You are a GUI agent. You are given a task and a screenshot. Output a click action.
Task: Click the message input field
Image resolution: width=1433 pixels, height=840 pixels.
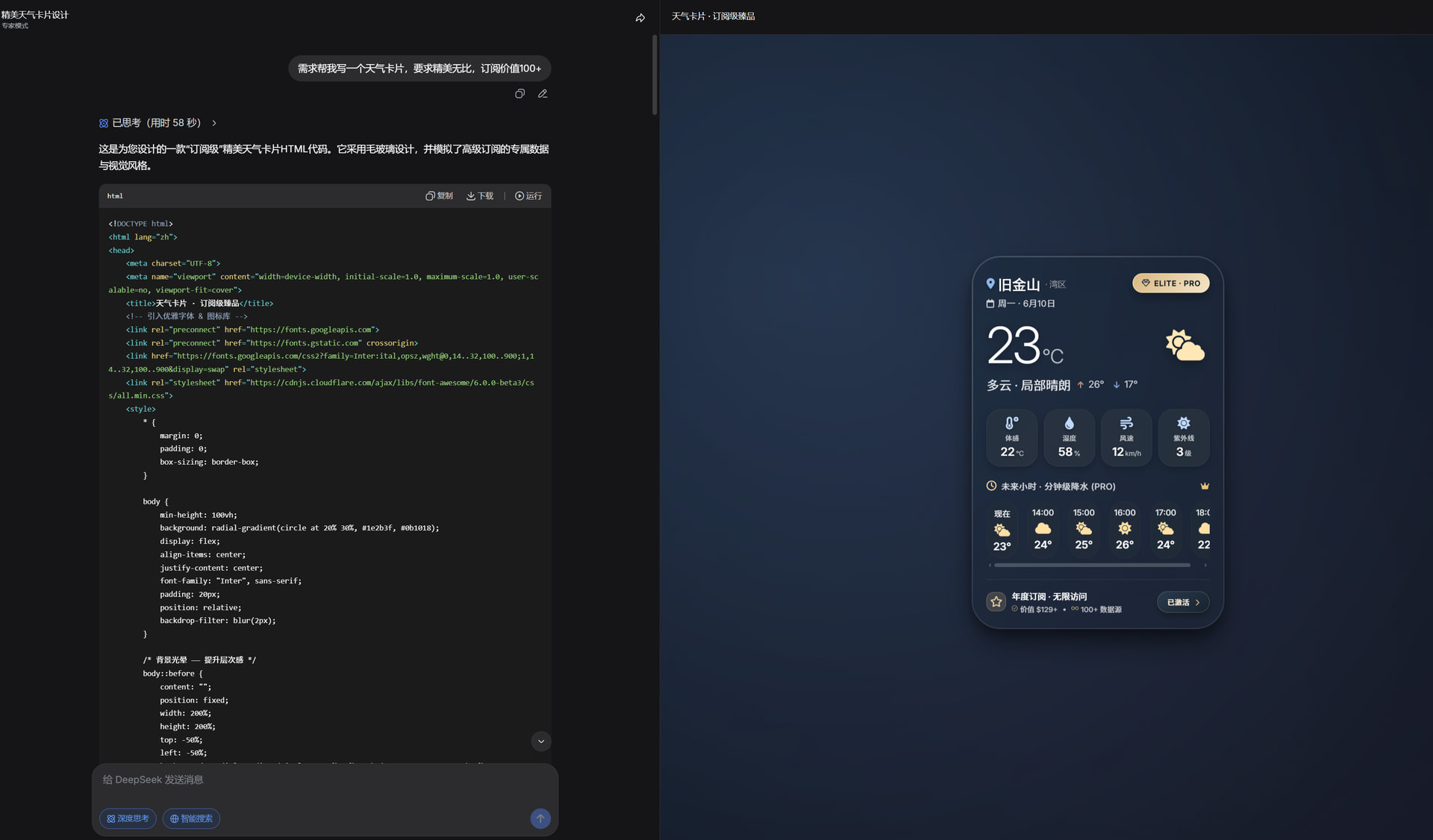(x=325, y=780)
